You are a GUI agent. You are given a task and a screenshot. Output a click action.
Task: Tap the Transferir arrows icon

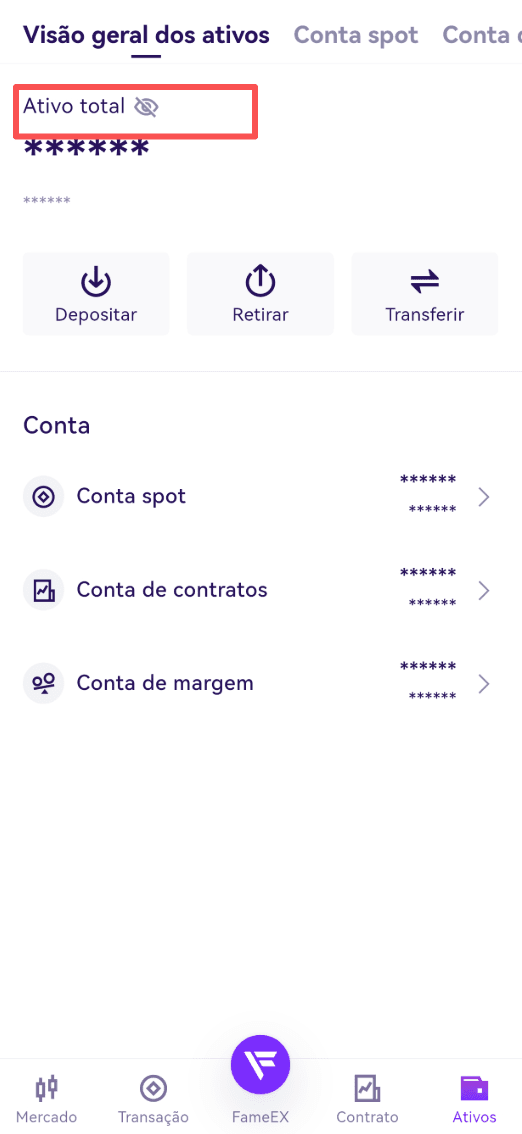tap(424, 282)
